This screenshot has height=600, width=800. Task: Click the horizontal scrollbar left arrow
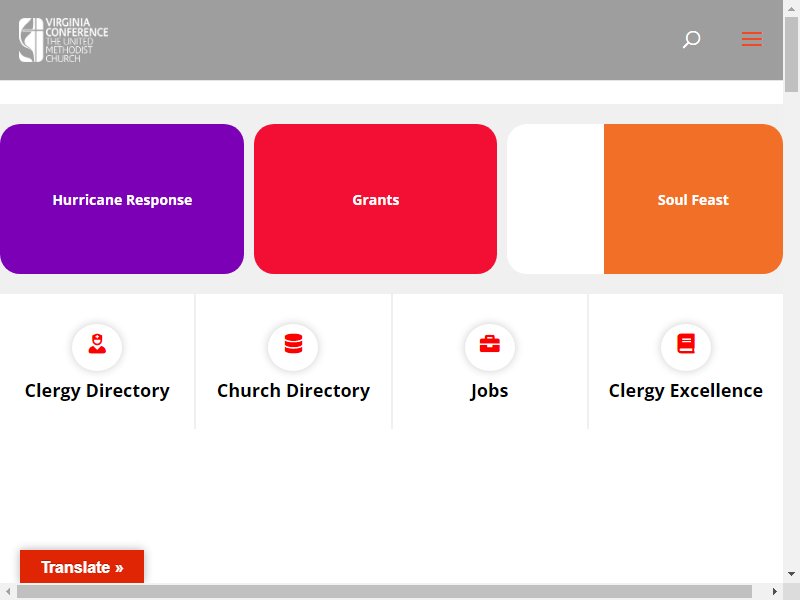(x=8, y=591)
